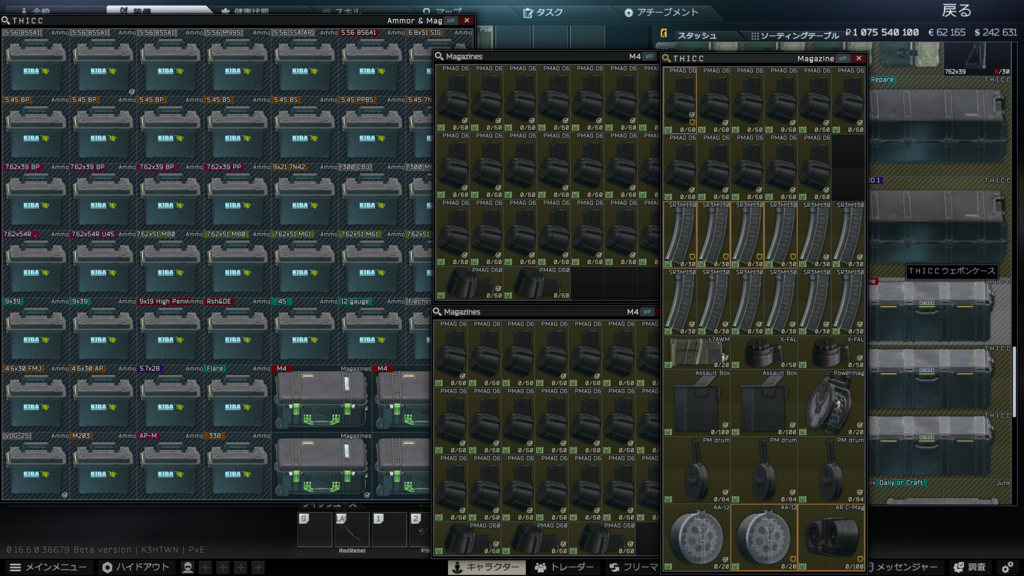
Task: Switch to the アチーブメント tab
Action: pyautogui.click(x=662, y=12)
